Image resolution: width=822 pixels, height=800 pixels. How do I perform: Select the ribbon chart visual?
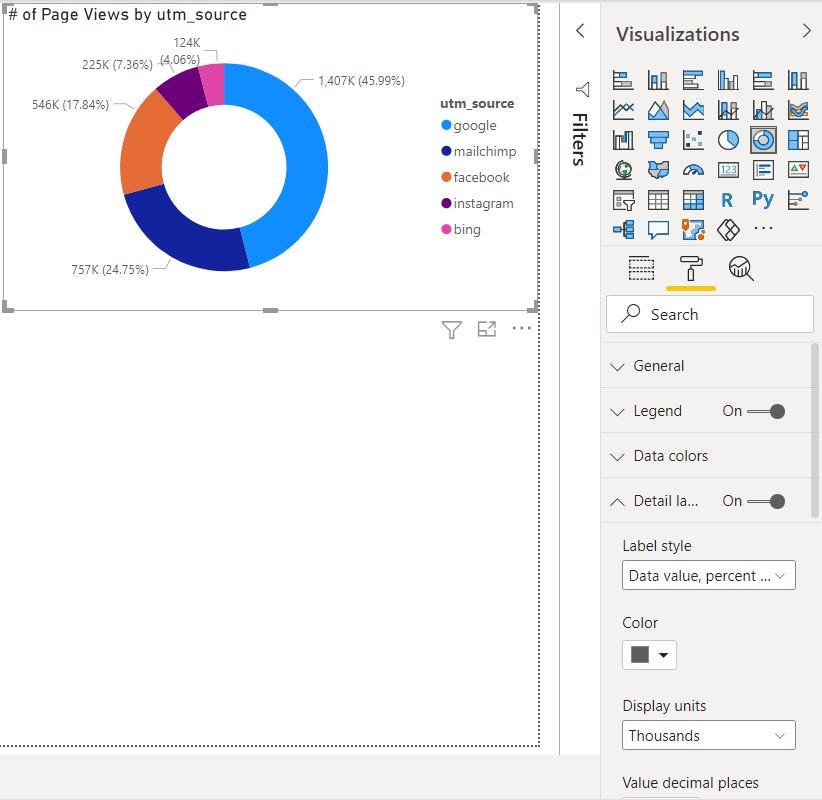(798, 110)
